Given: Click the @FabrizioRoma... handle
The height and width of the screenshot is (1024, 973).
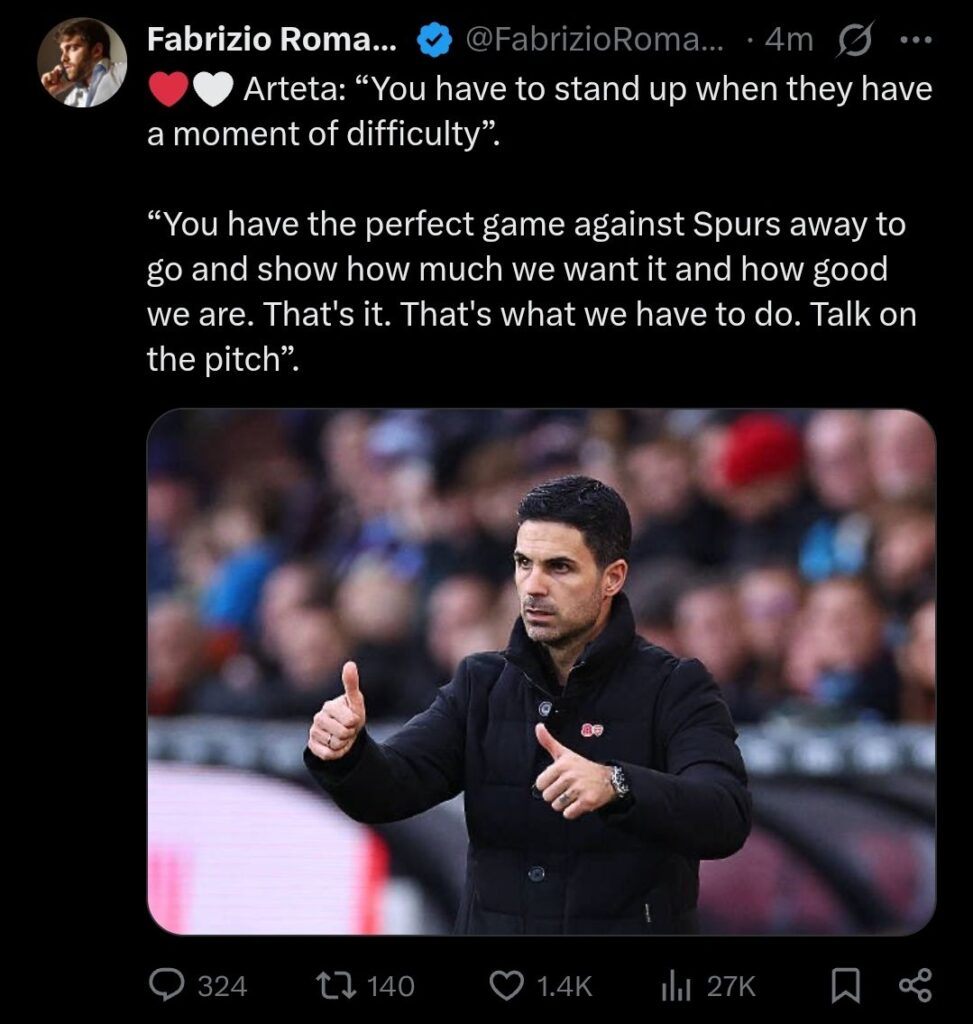Looking at the screenshot, I should [x=594, y=40].
